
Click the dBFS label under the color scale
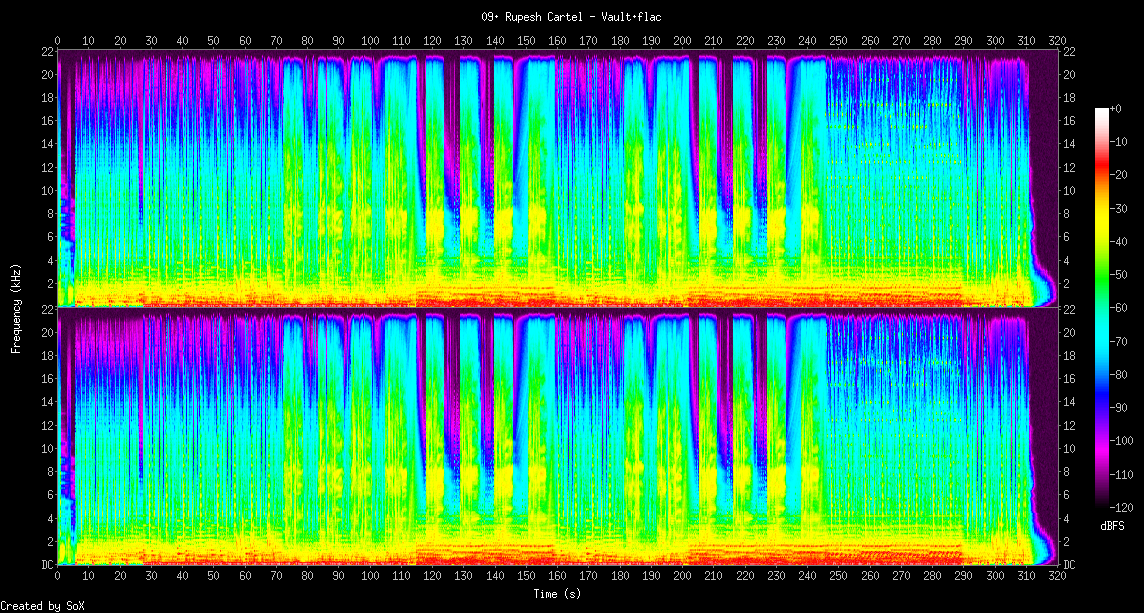[x=1113, y=526]
